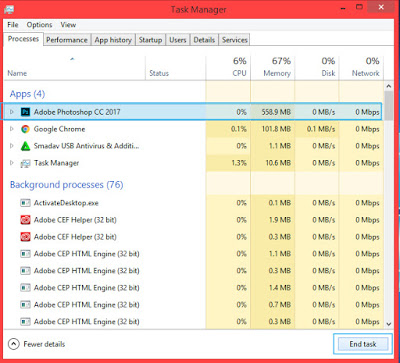Click the 558.9 MB memory value
This screenshot has width=400, height=363.
click(x=276, y=112)
